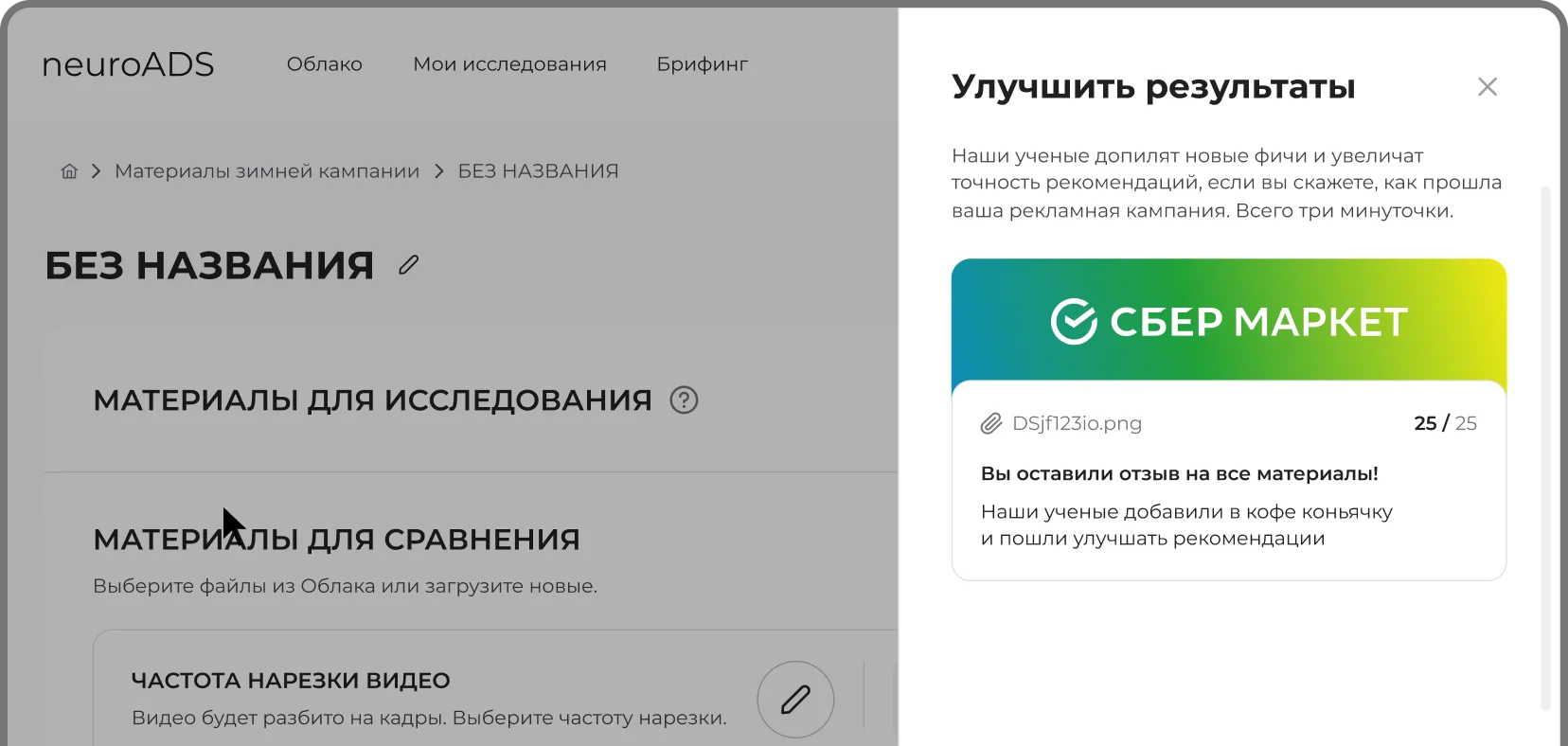
Task: Close the Улучшить результаты panel
Action: (1487, 87)
